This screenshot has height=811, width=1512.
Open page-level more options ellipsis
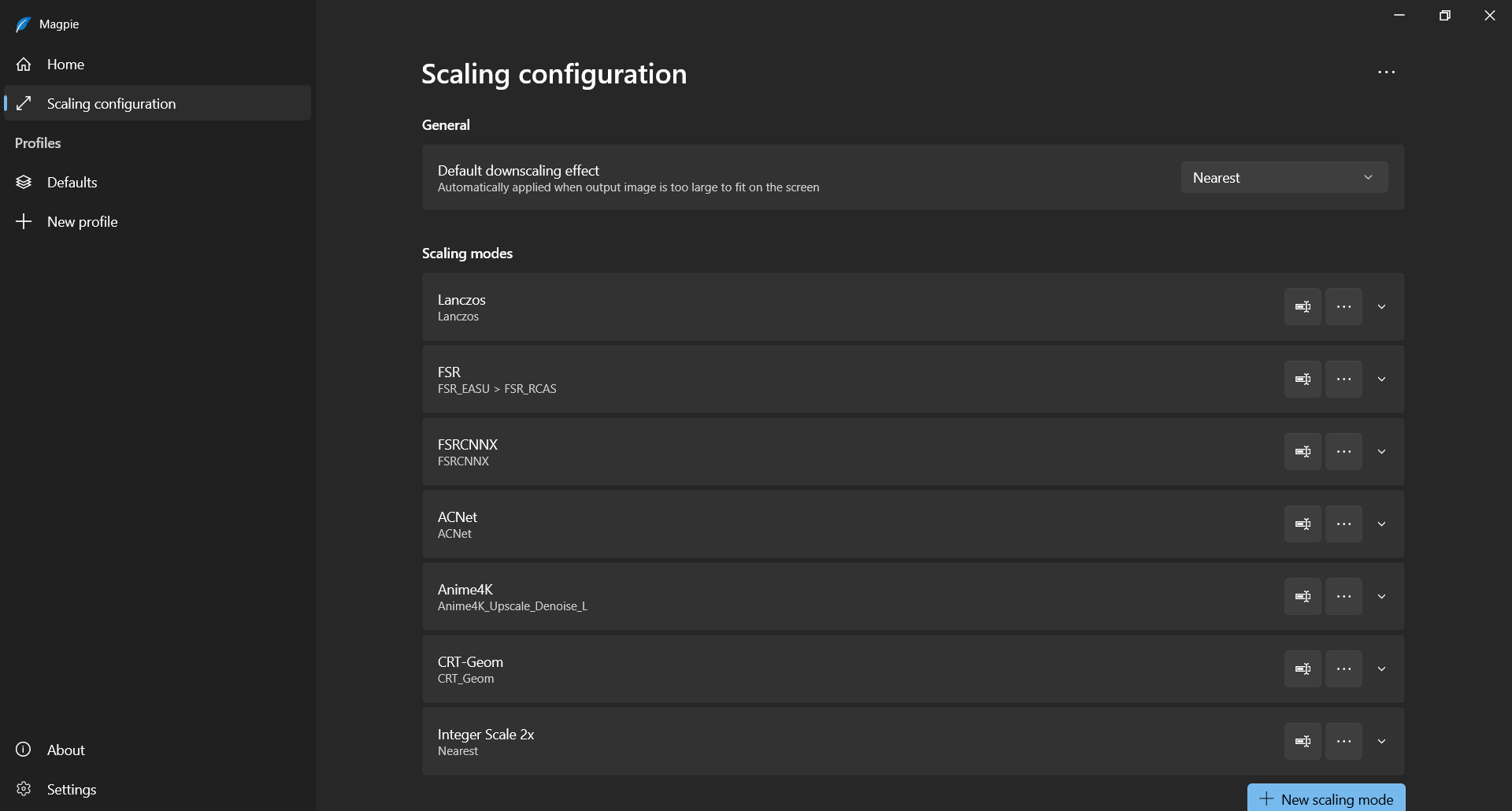pyautogui.click(x=1386, y=72)
